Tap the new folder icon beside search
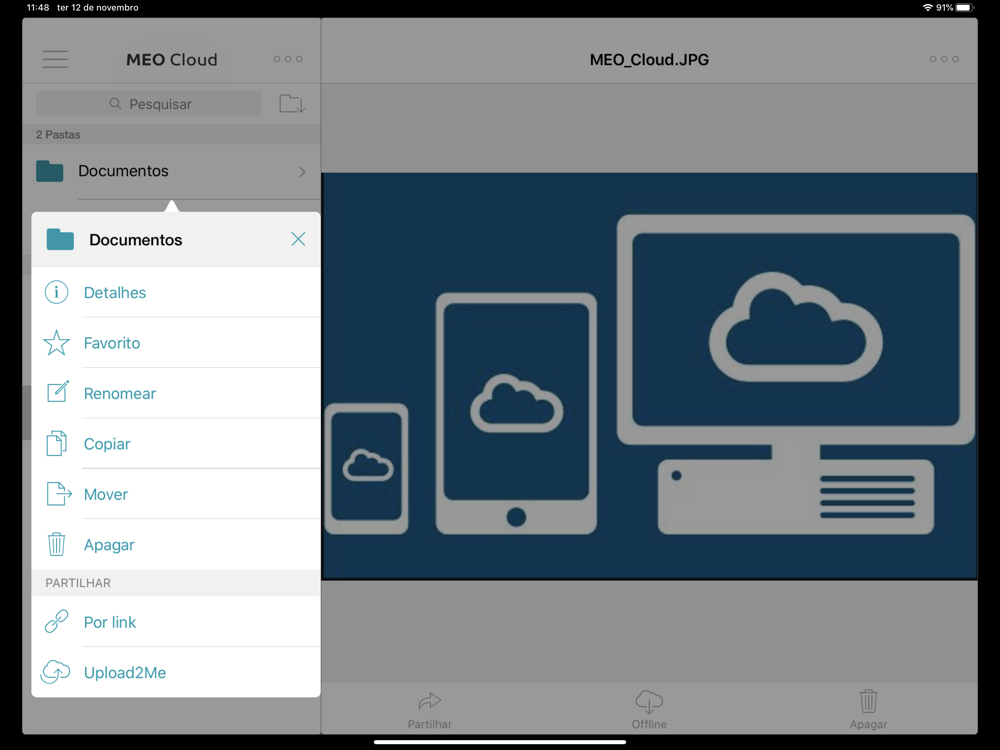Screen dimensions: 1000x750 point(292,104)
